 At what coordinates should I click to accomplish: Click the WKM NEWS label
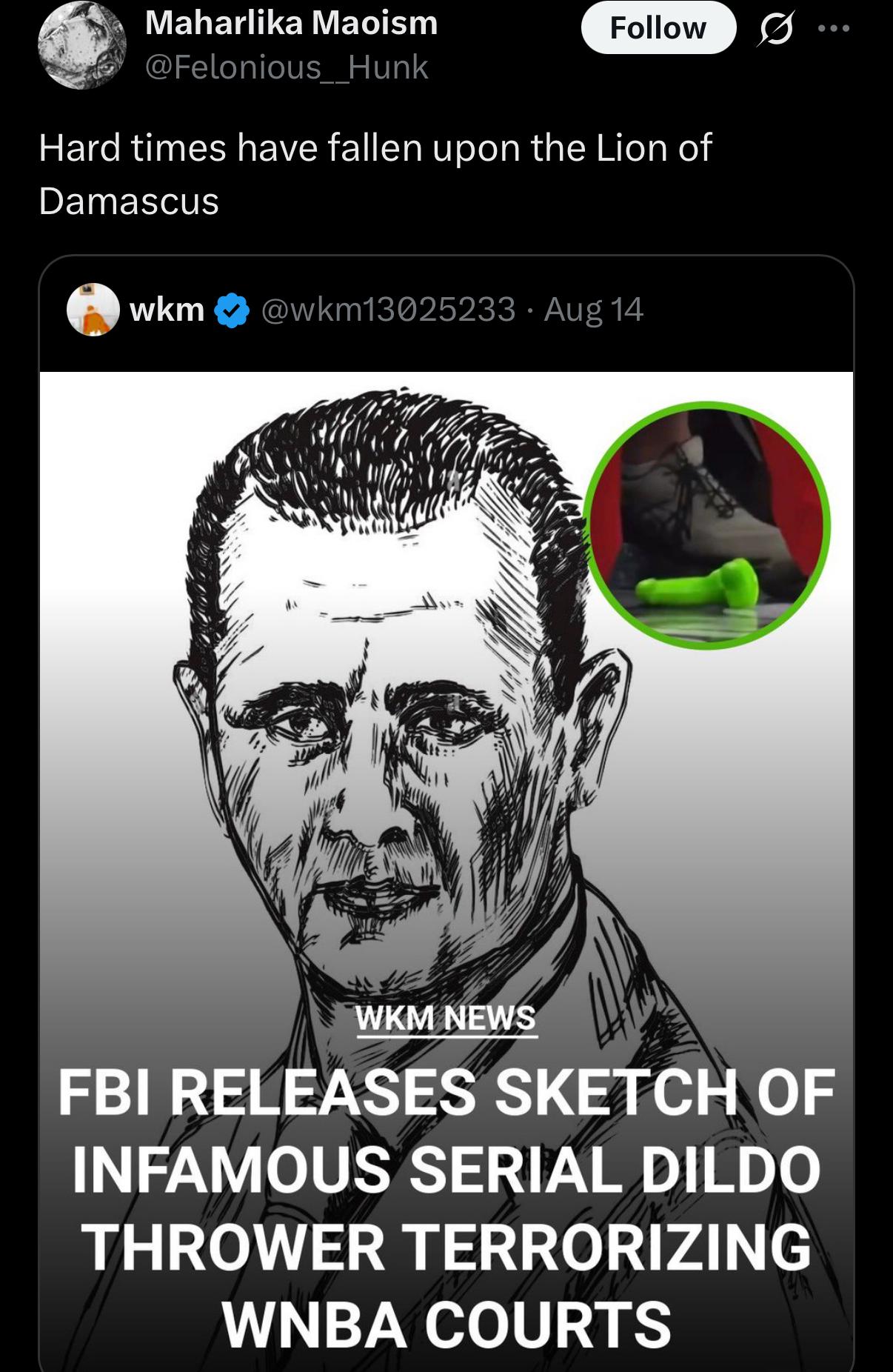click(x=446, y=1018)
